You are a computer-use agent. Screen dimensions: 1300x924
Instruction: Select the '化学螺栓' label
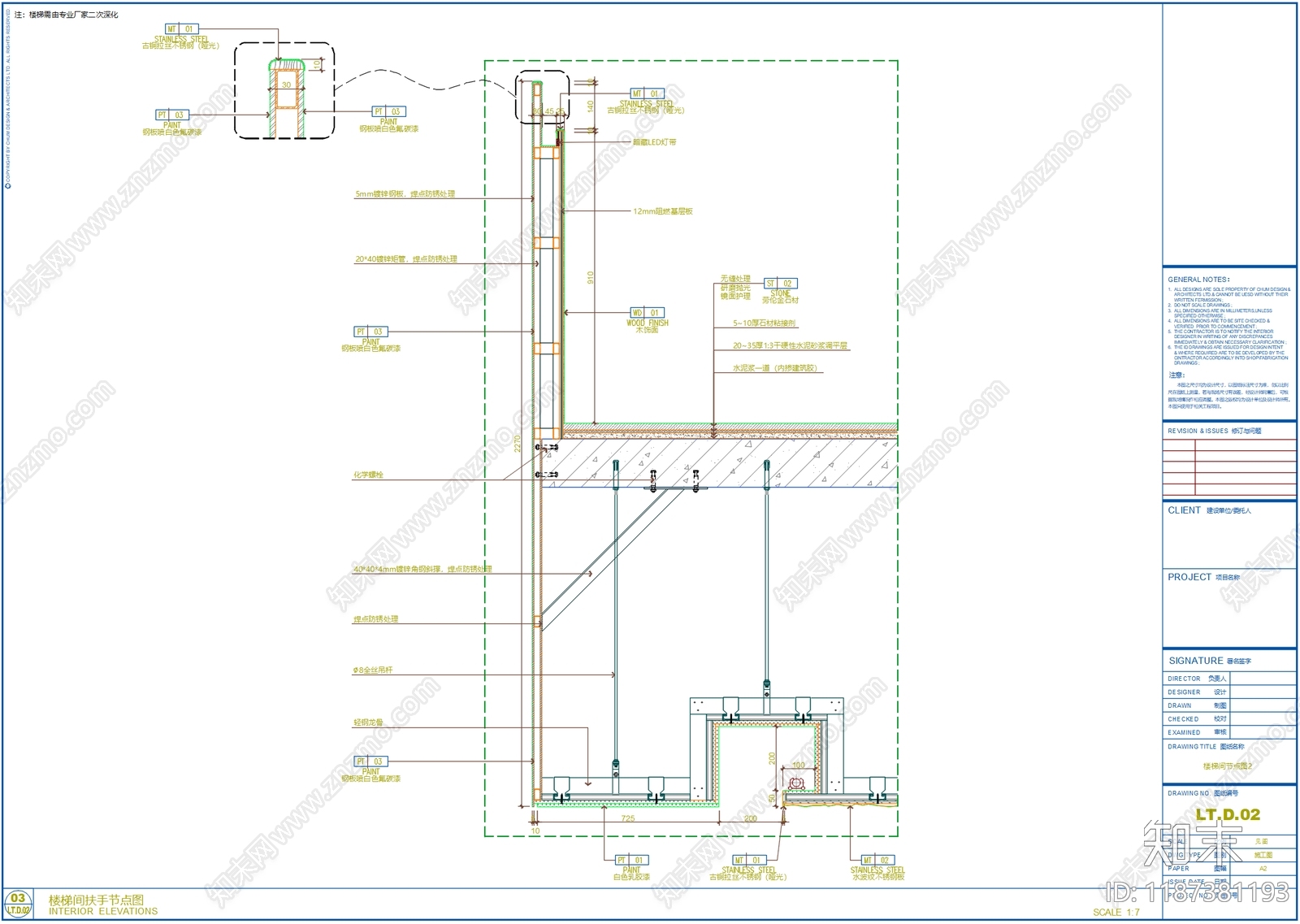pos(368,475)
